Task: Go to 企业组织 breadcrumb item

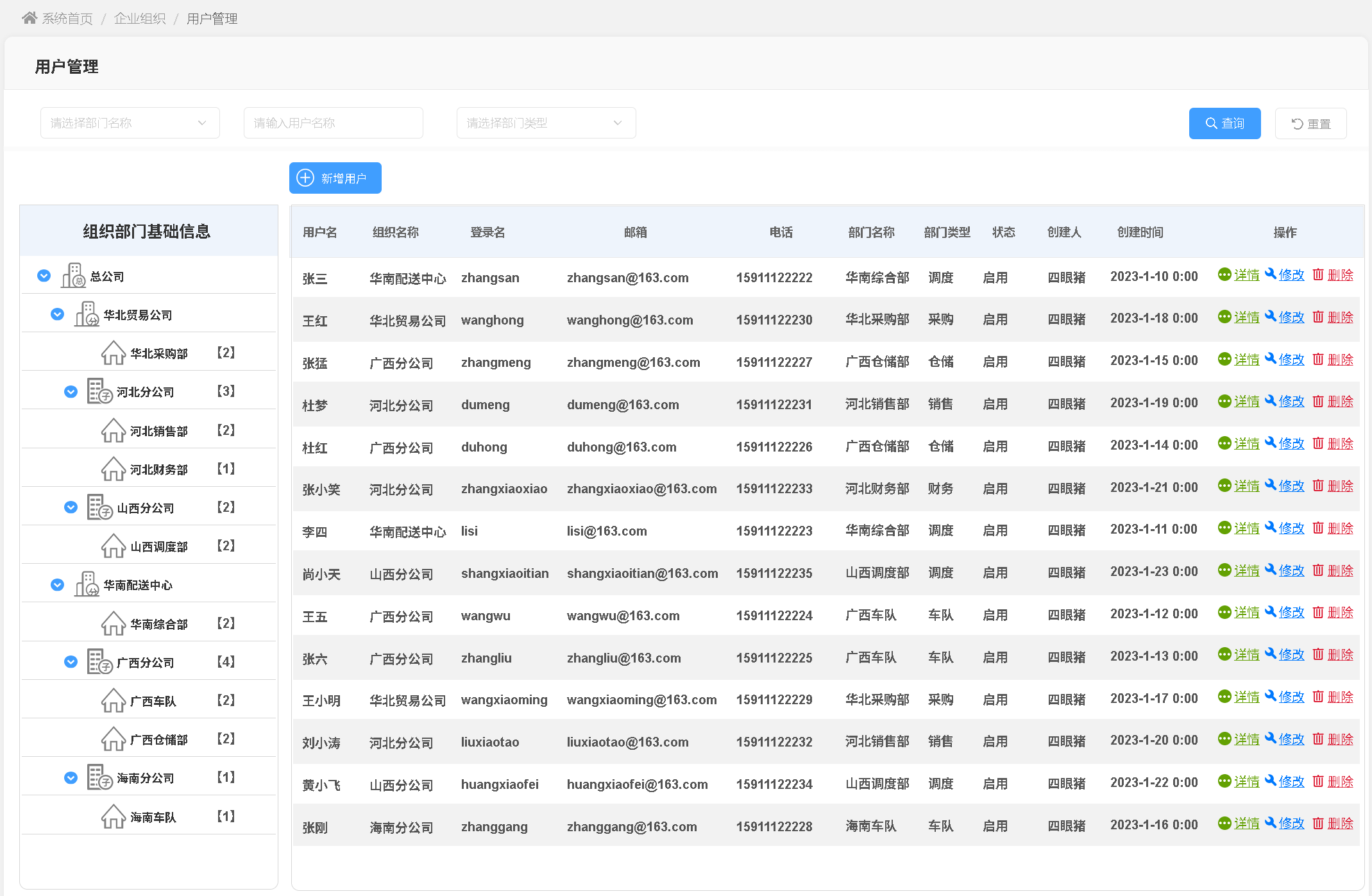Action: (139, 19)
